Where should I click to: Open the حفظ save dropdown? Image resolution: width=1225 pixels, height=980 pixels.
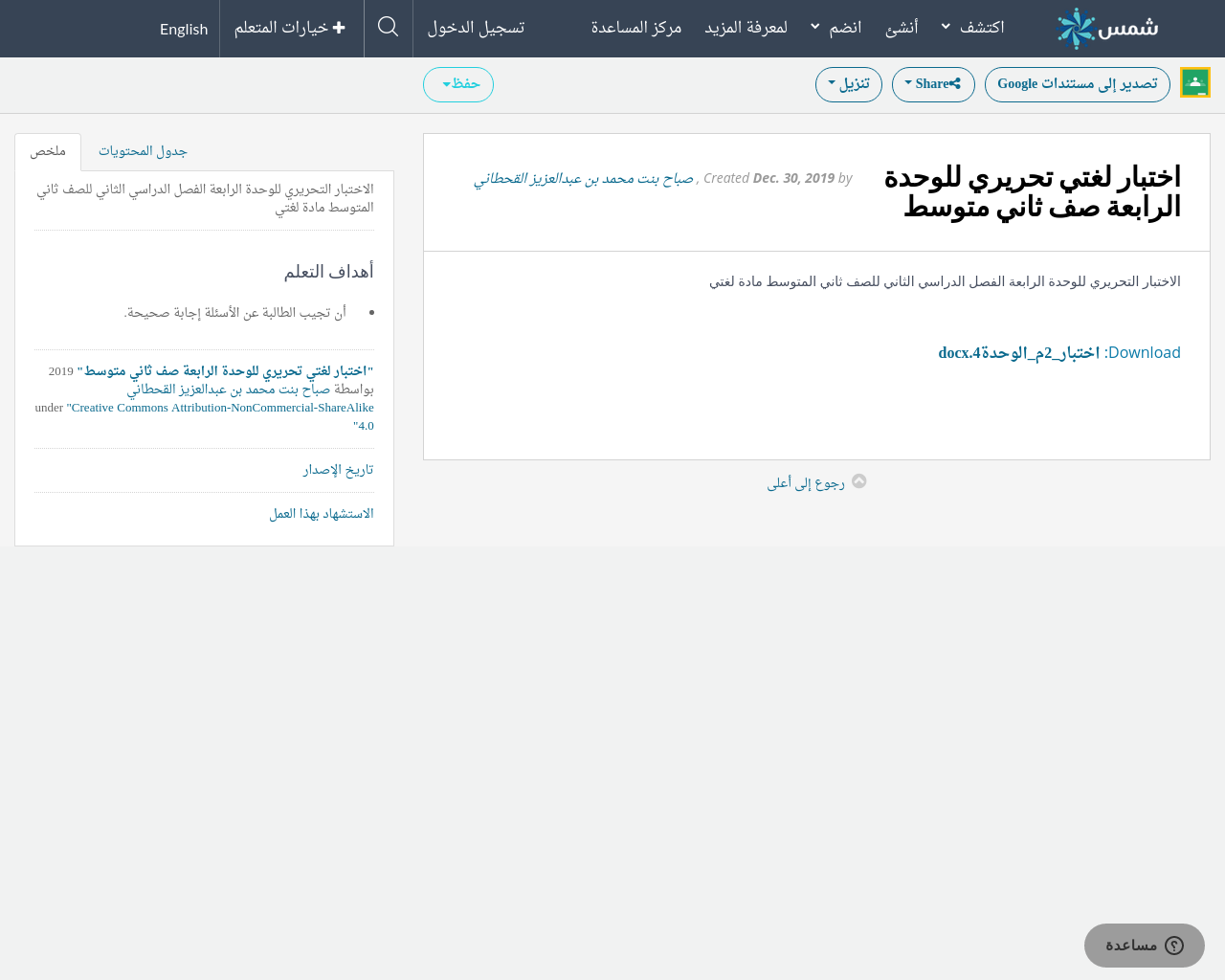point(458,84)
